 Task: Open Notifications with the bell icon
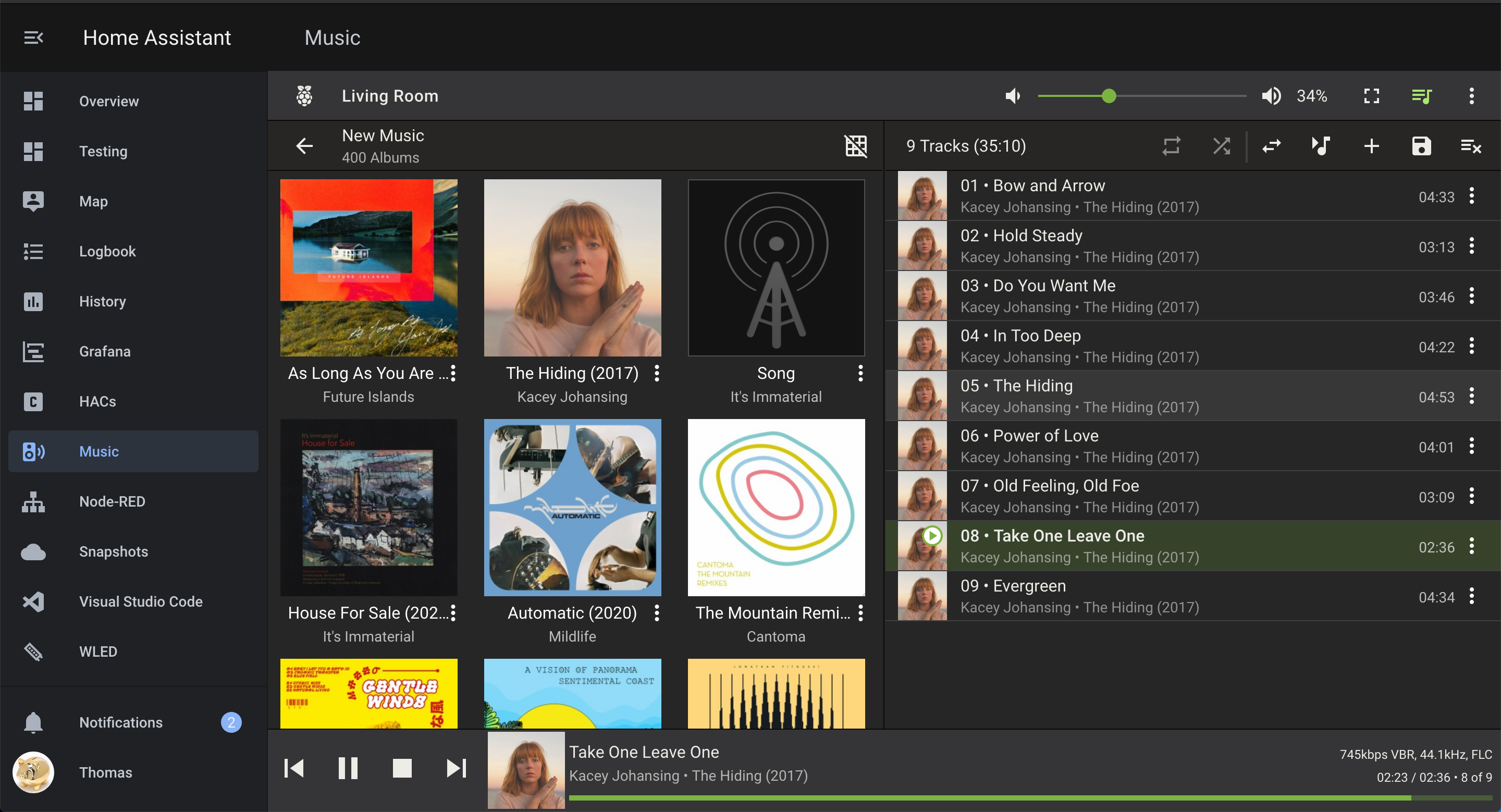(33, 722)
